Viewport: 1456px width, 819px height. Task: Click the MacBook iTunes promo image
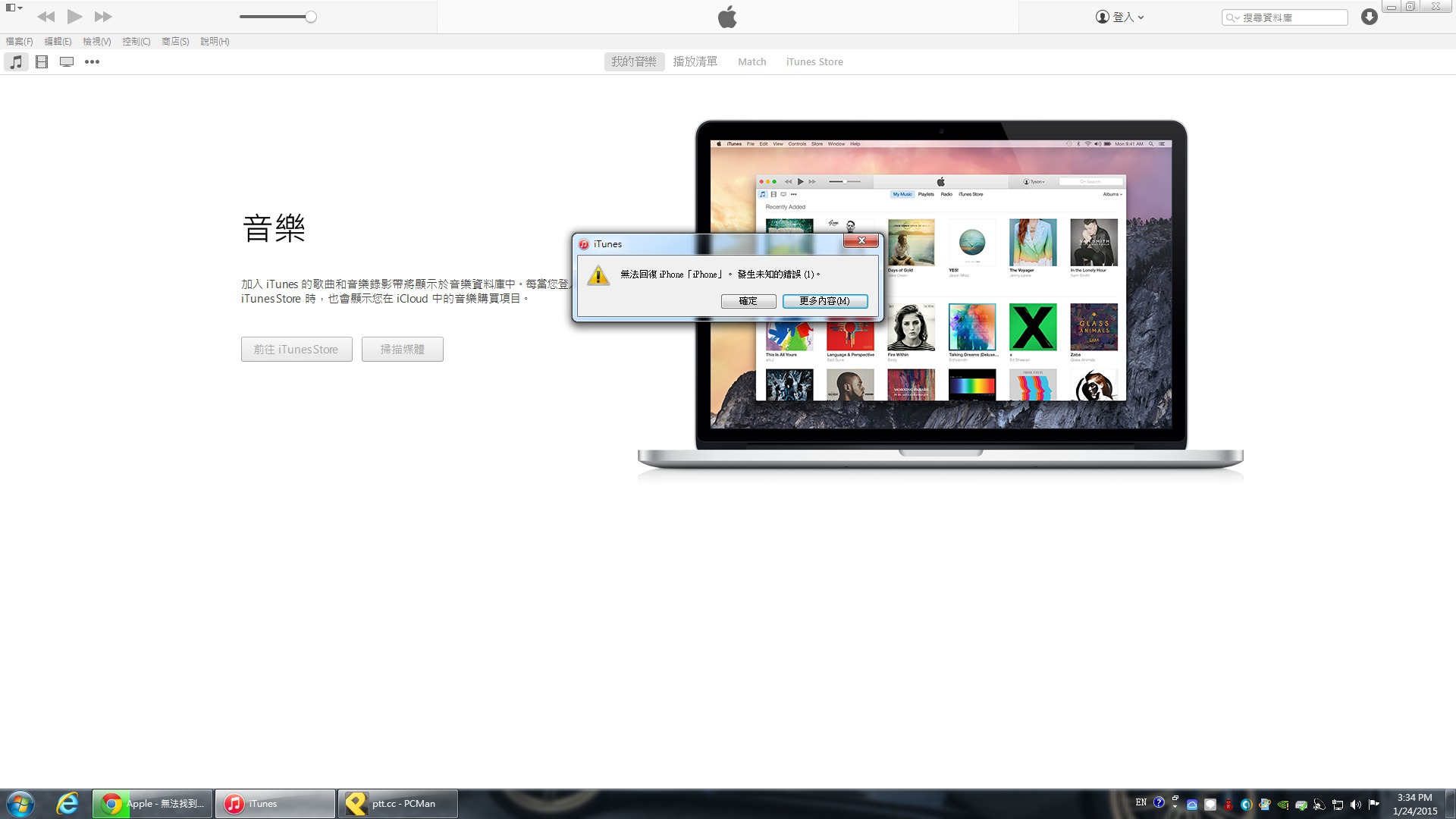(x=940, y=301)
